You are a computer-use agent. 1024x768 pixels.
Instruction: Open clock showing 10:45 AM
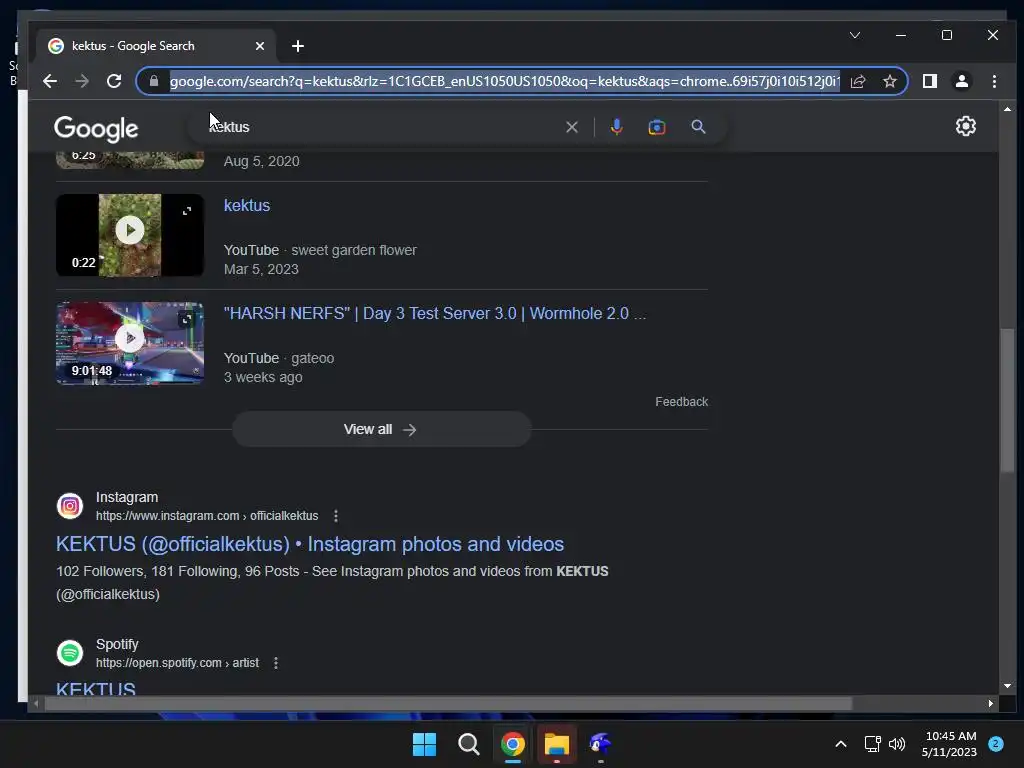(950, 744)
